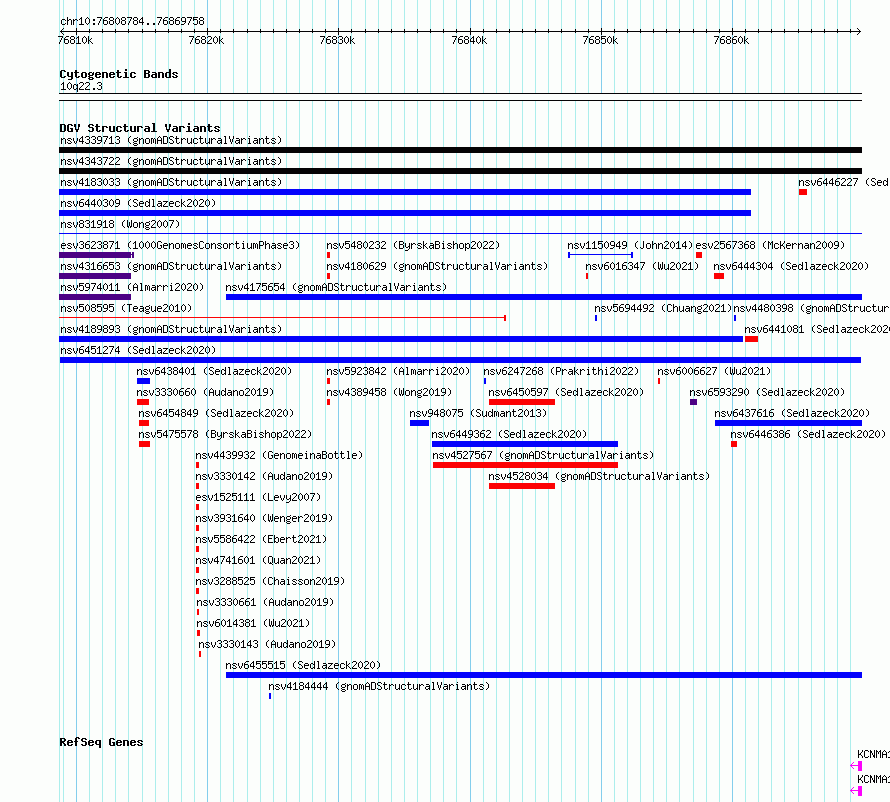Select nsv5586422 (Ebert2021) label
The image size is (890, 802).
coord(261,539)
